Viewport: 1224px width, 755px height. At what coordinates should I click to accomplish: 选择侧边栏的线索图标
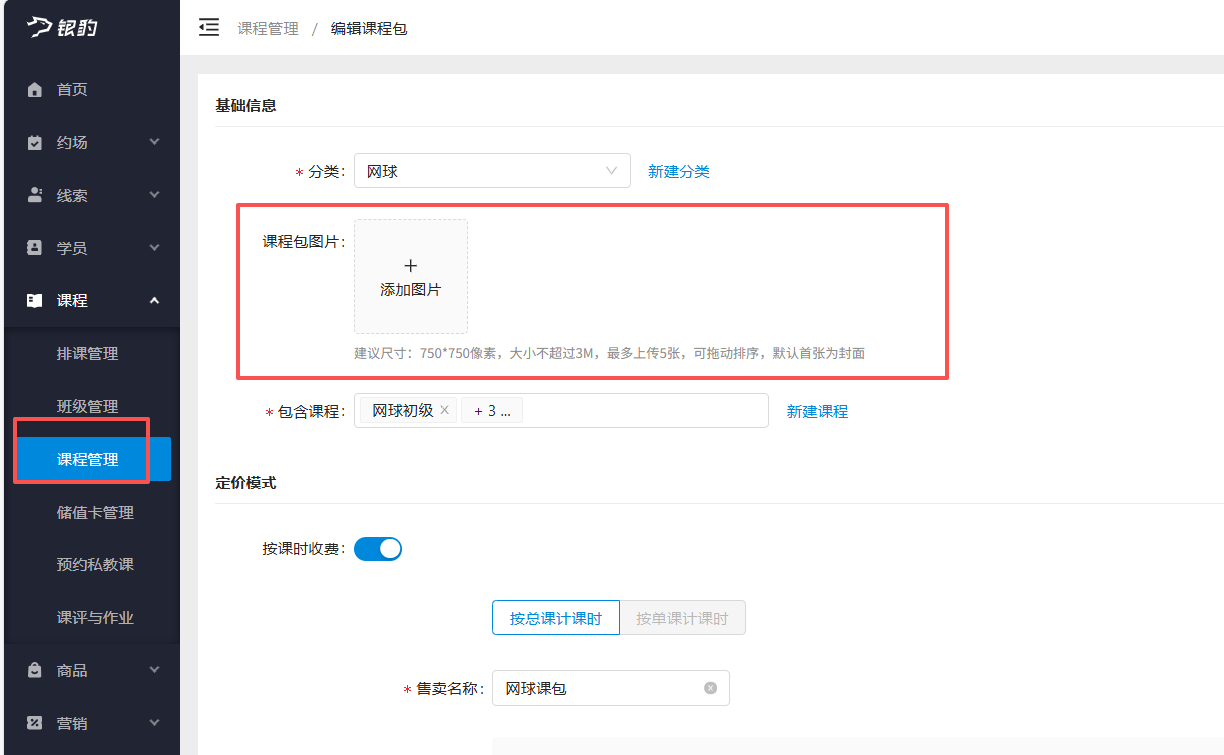[x=34, y=194]
